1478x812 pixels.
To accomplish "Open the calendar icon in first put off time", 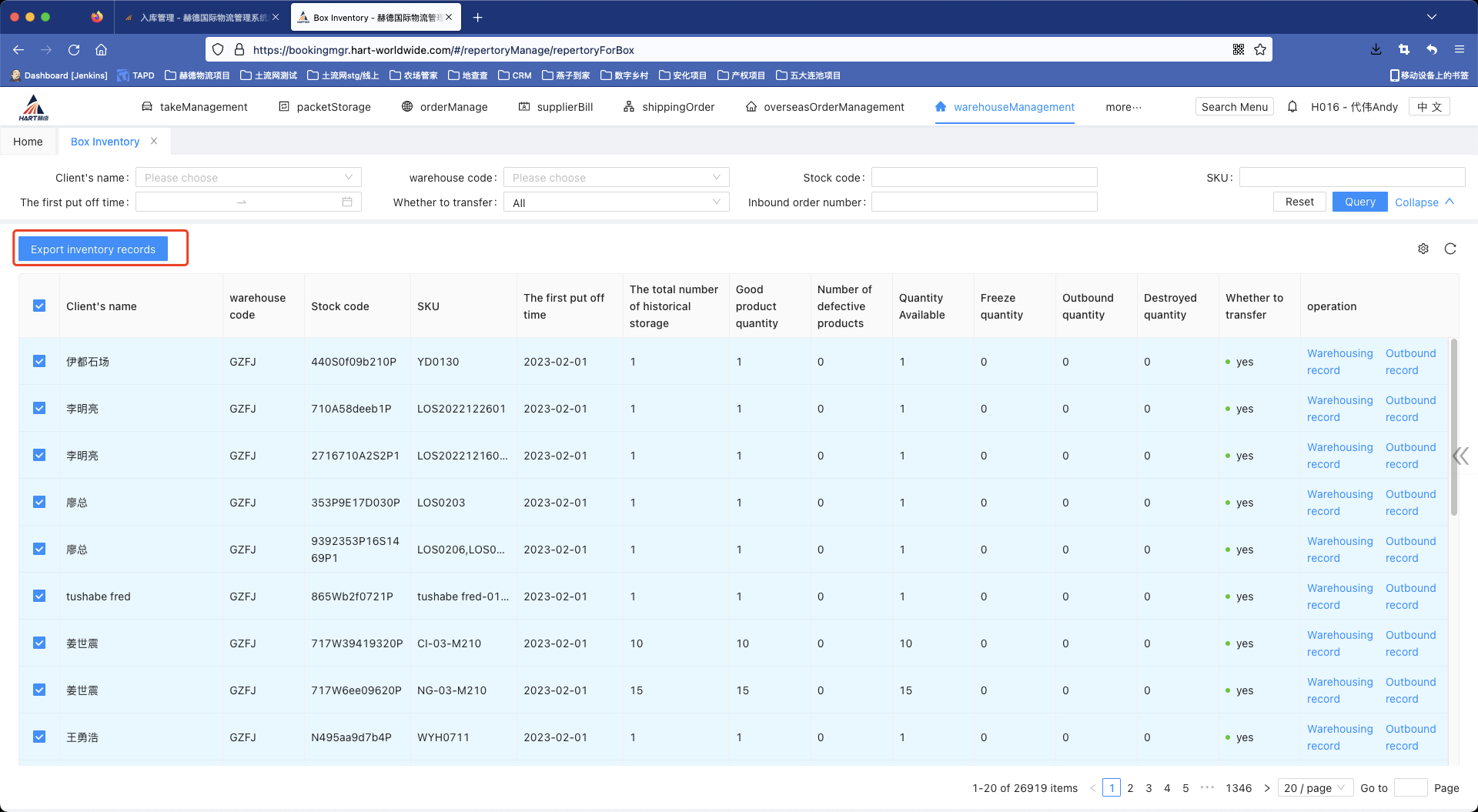I will (x=347, y=202).
